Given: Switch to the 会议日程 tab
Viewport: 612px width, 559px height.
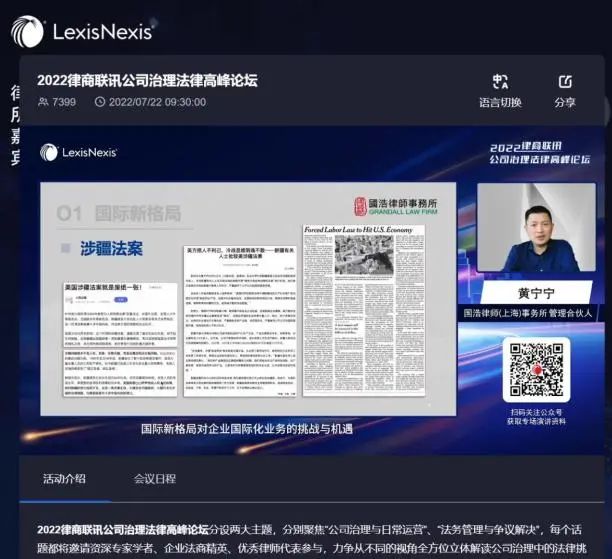Looking at the screenshot, I should [x=155, y=479].
